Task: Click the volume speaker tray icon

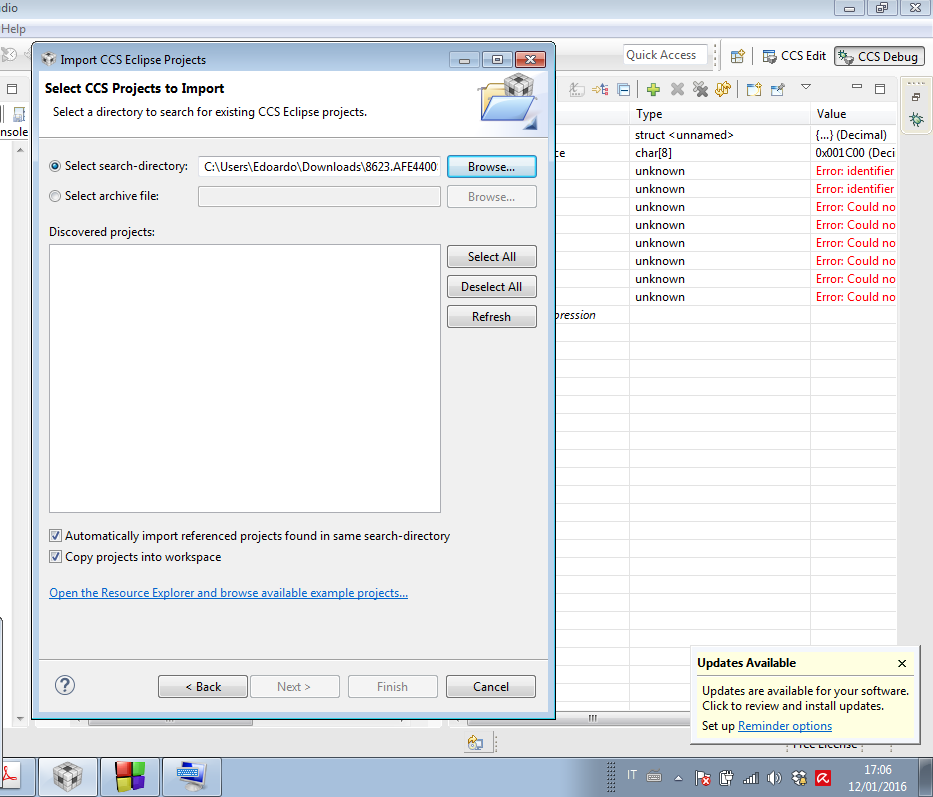Action: 774,777
